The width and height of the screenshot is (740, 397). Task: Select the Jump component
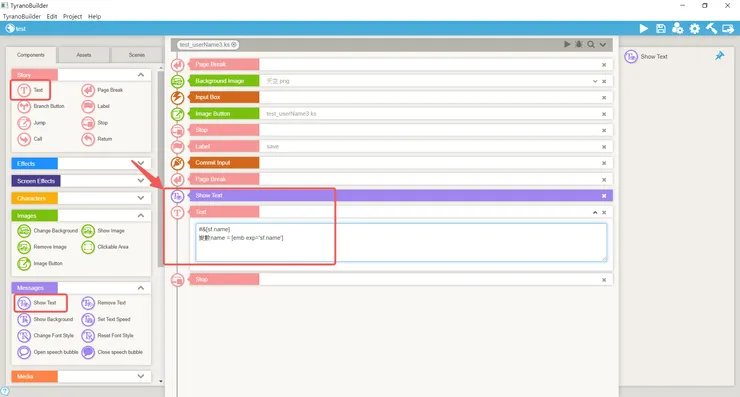point(32,123)
